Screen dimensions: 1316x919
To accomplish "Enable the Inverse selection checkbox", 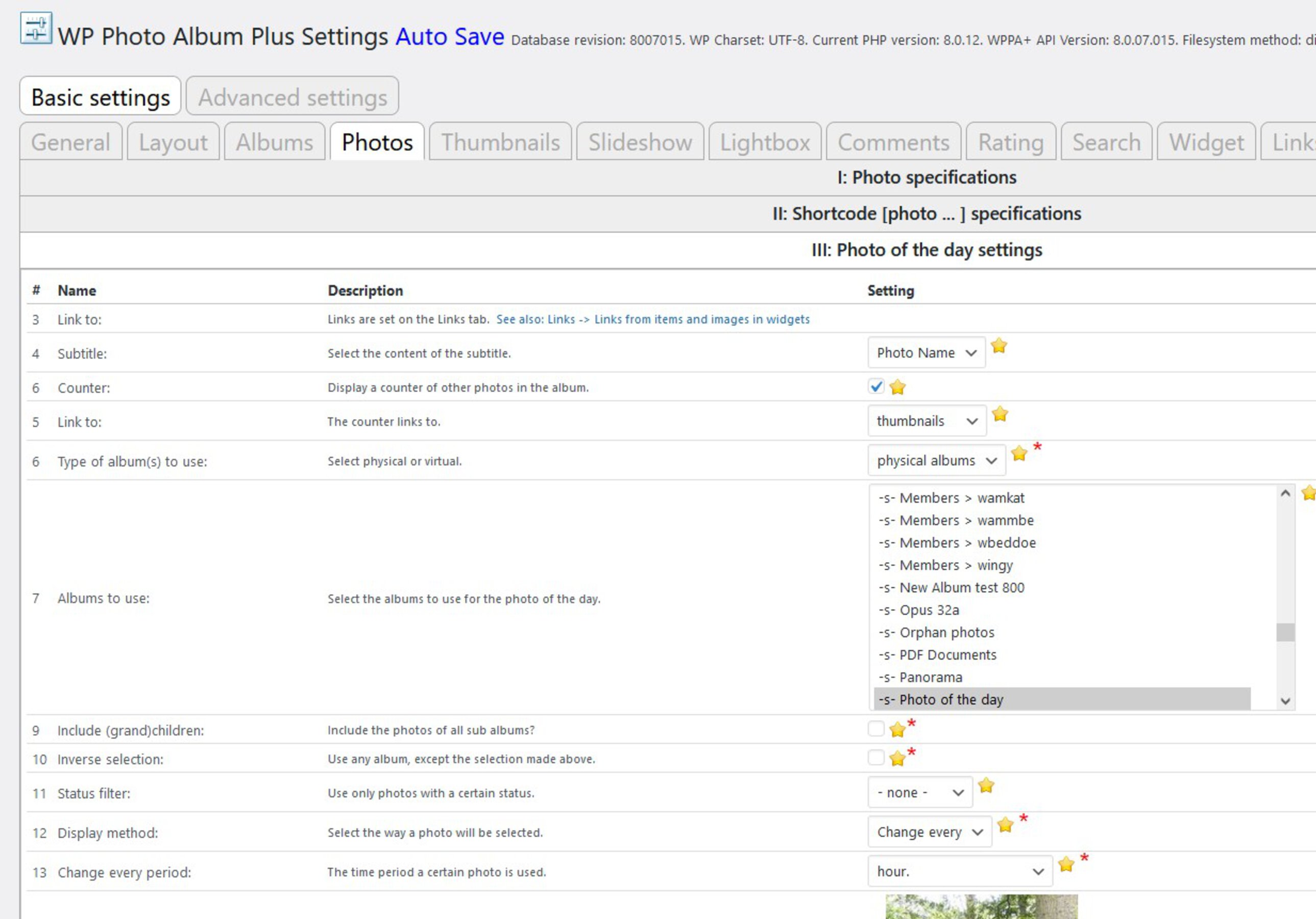I will (x=876, y=757).
